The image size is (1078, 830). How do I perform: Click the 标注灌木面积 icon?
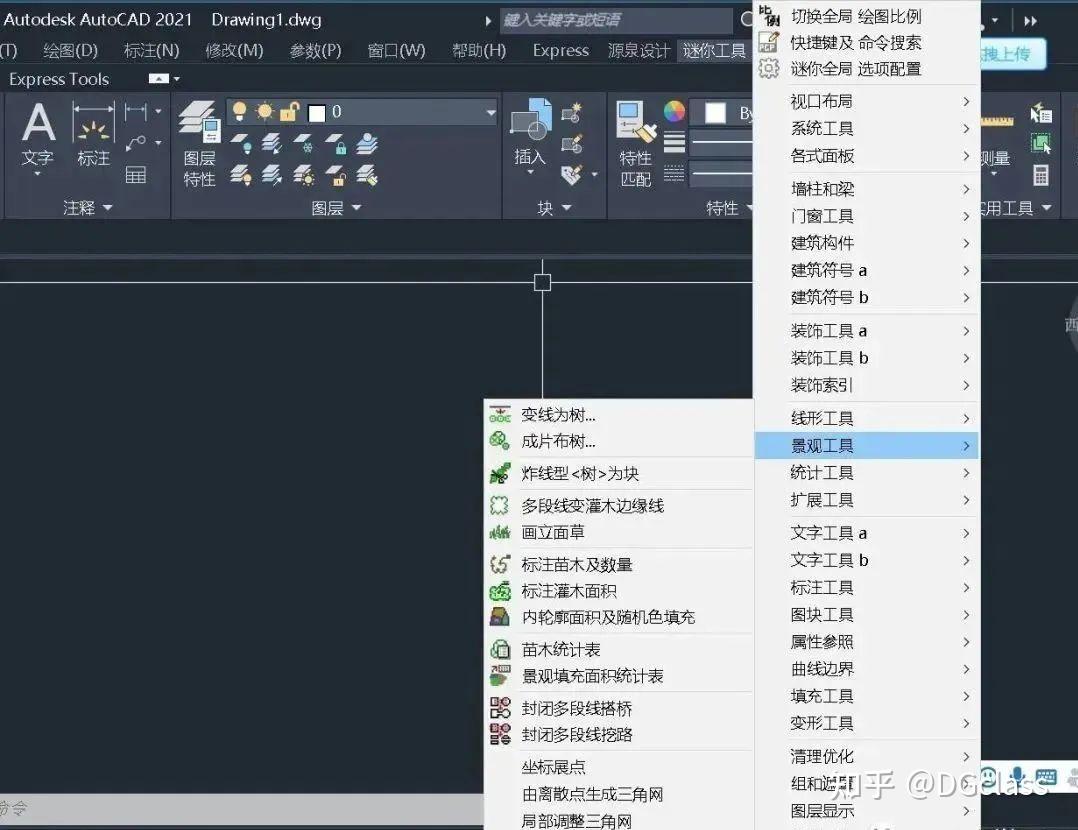[500, 591]
